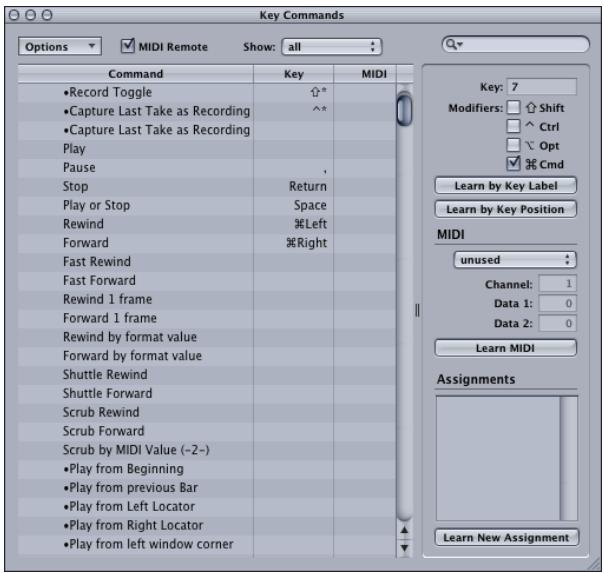
Task: Enable the MIDI Remote checkbox
Action: click(128, 46)
